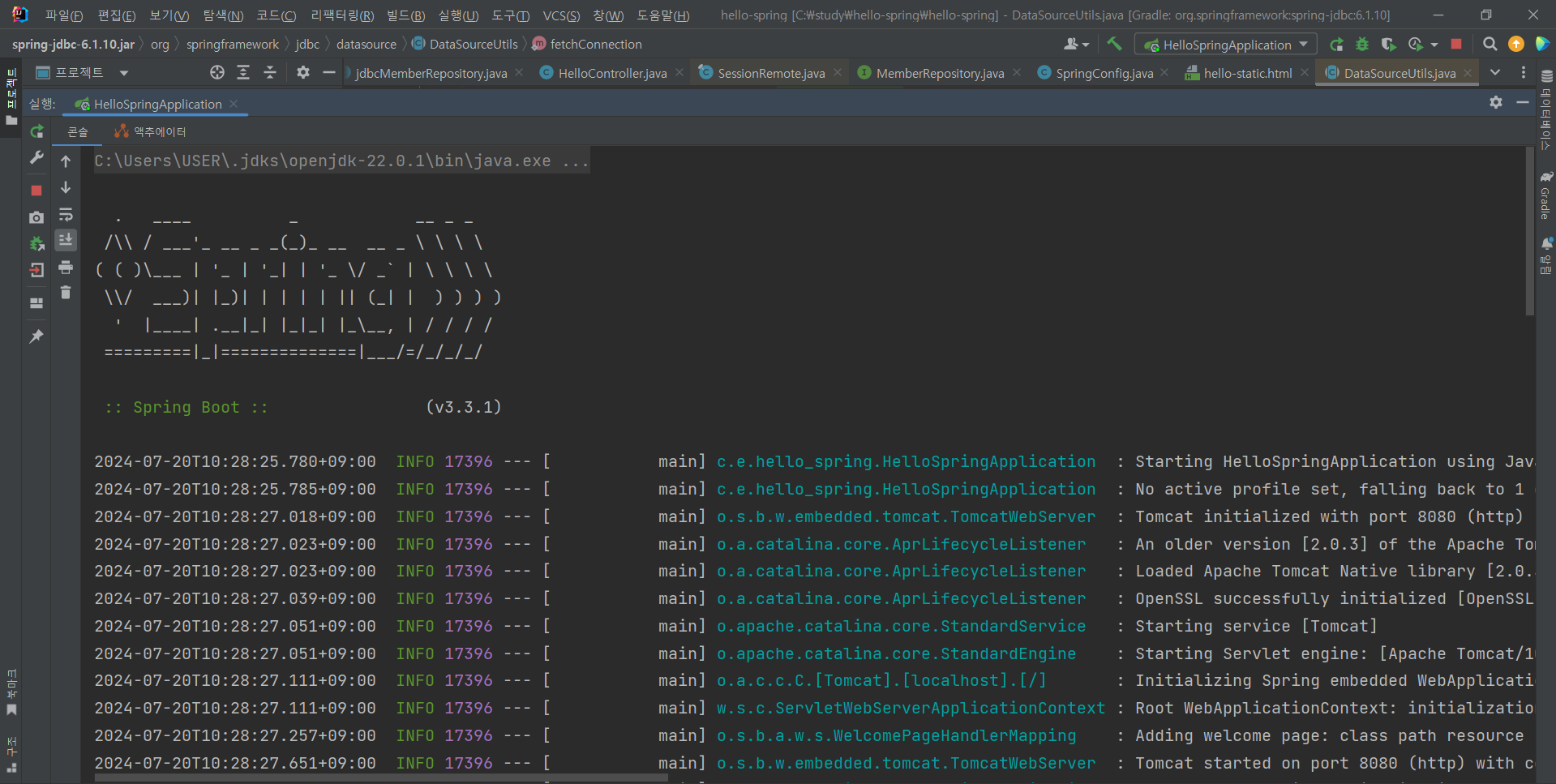Switch to the HelloController.java tab
Image resolution: width=1556 pixels, height=784 pixels.
click(x=612, y=73)
